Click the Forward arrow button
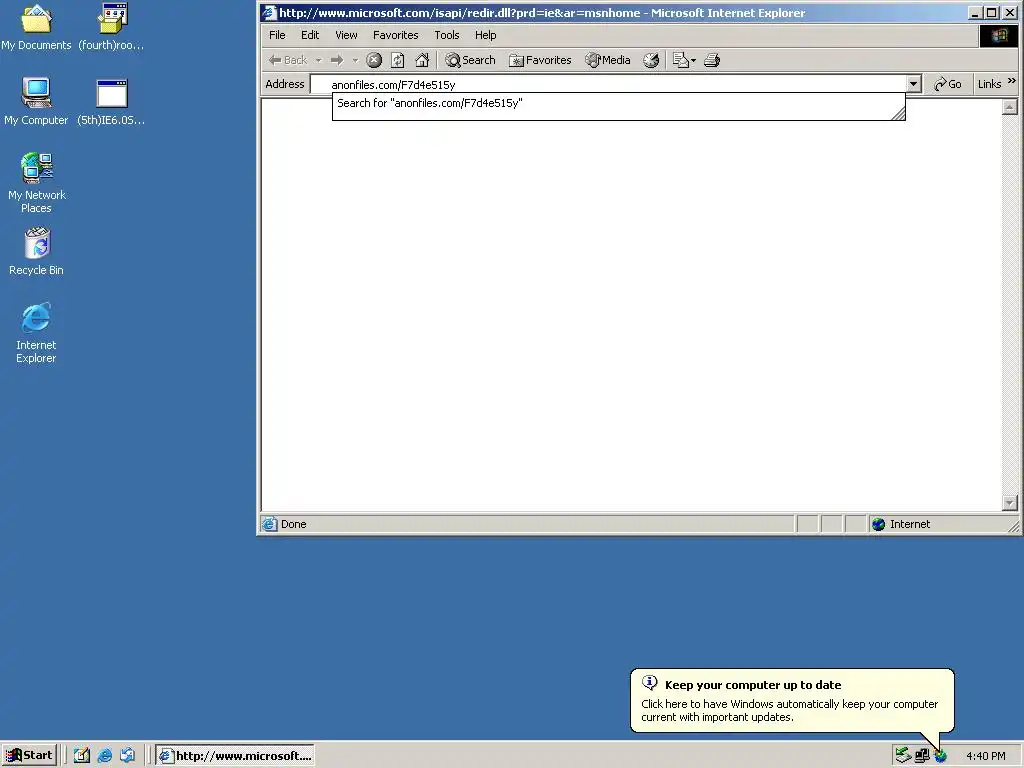1024x768 pixels. 337,60
